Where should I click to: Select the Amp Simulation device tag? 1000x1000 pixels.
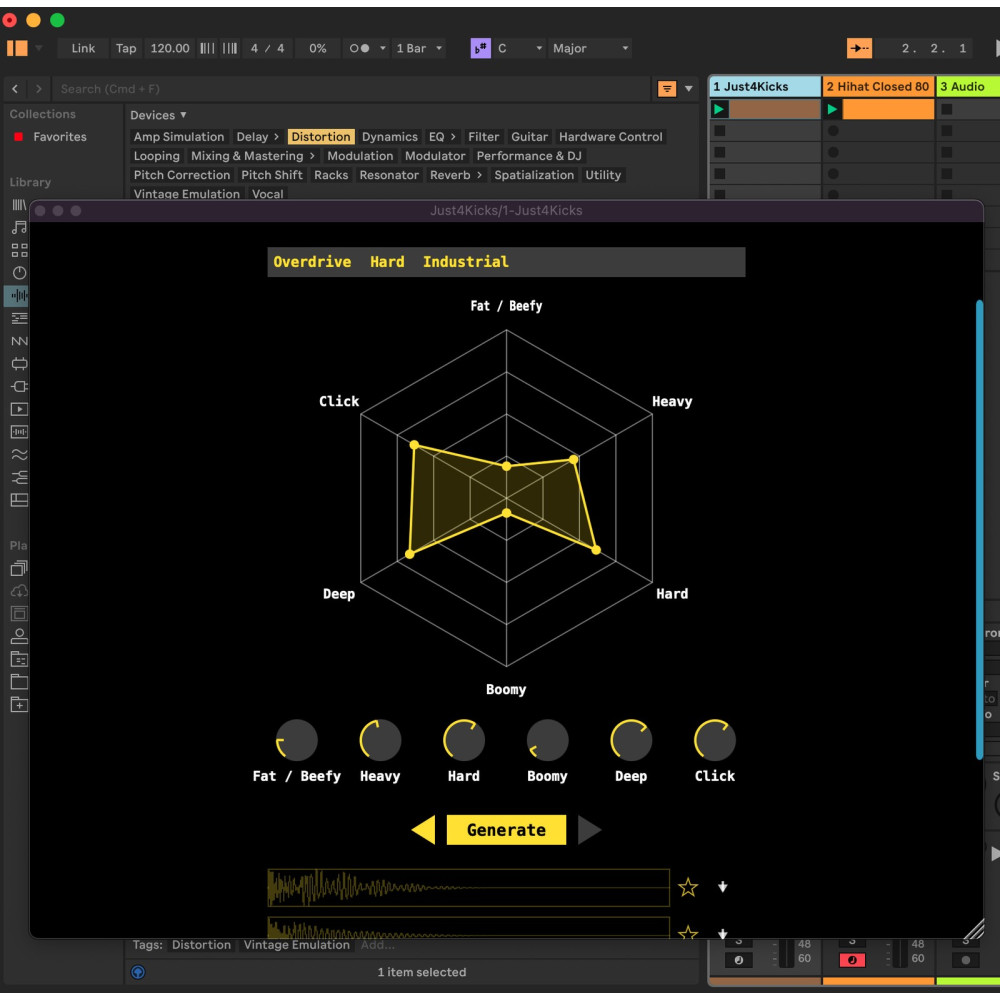point(179,137)
